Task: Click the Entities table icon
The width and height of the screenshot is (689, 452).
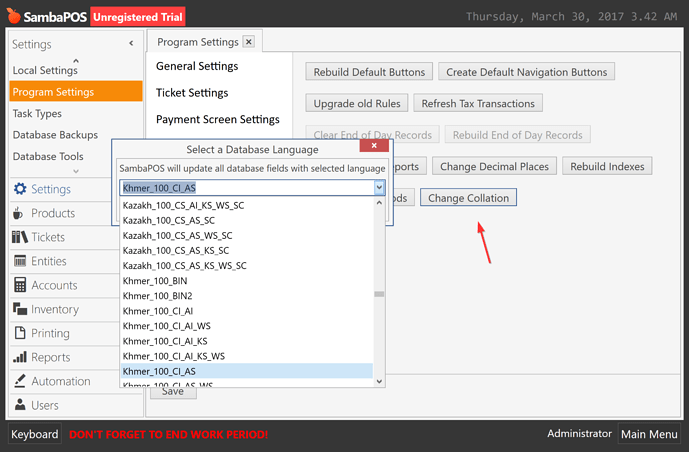Action: [20, 261]
